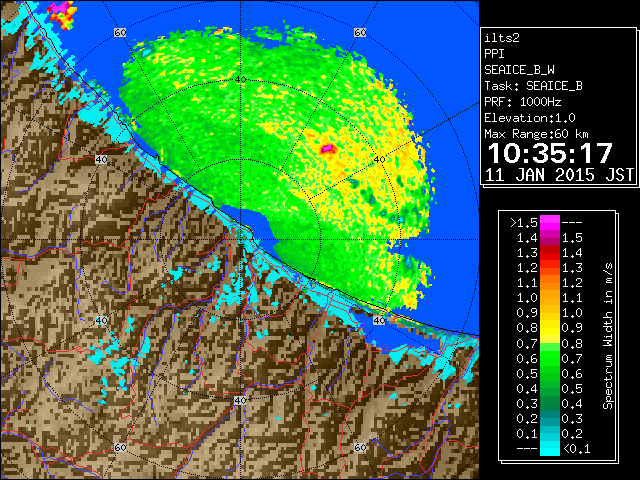Click the '60' range label at bottom left
Image resolution: width=640 pixels, height=480 pixels.
click(x=120, y=447)
